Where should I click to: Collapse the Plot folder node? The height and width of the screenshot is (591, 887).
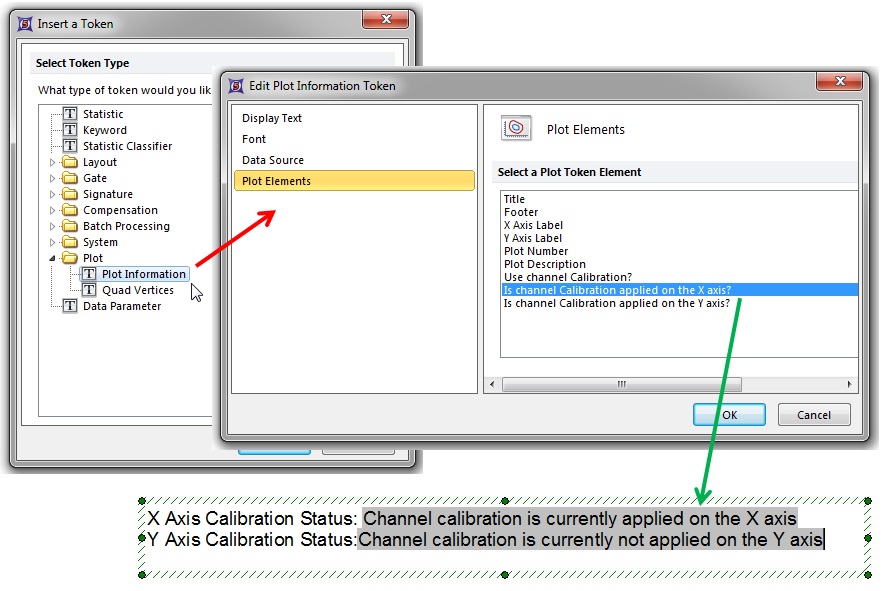pos(53,258)
